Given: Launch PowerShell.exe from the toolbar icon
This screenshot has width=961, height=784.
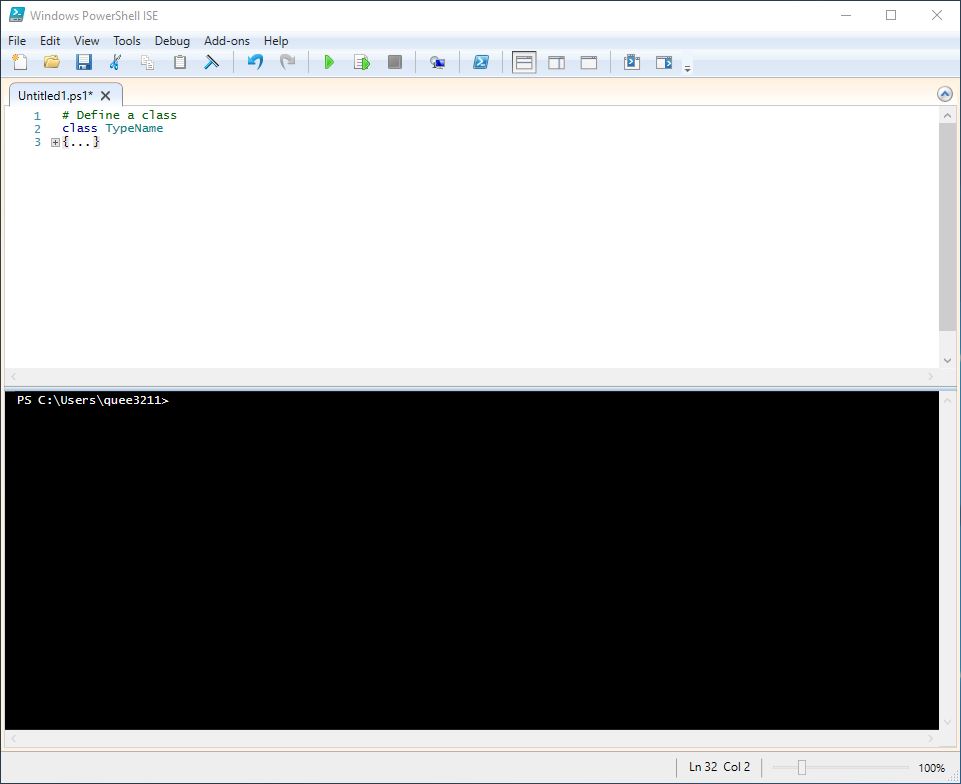Looking at the screenshot, I should tap(480, 61).
